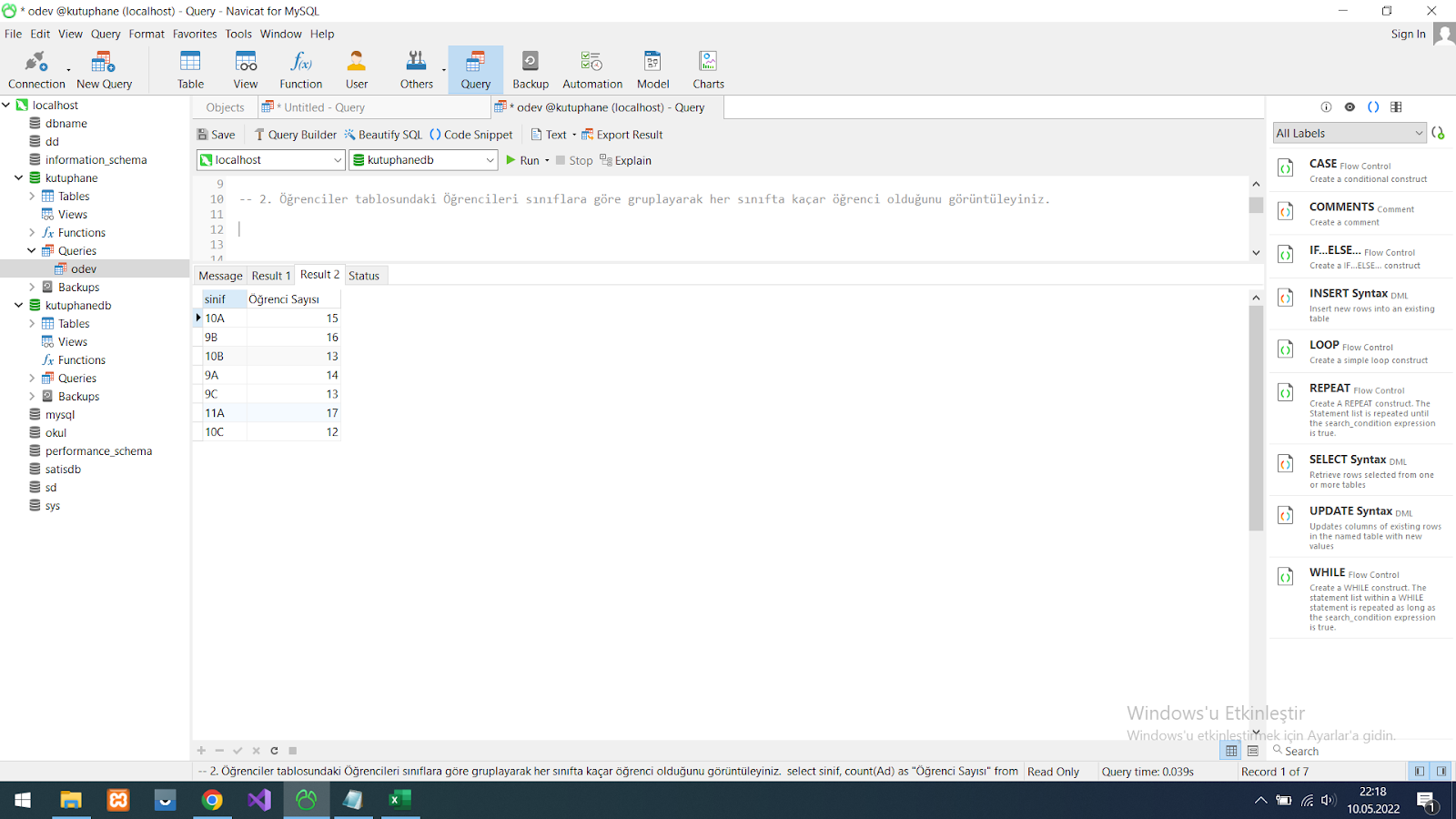Screen dimensions: 1456x819
Task: Collapse the Queries node under kutuphane
Action: click(32, 250)
